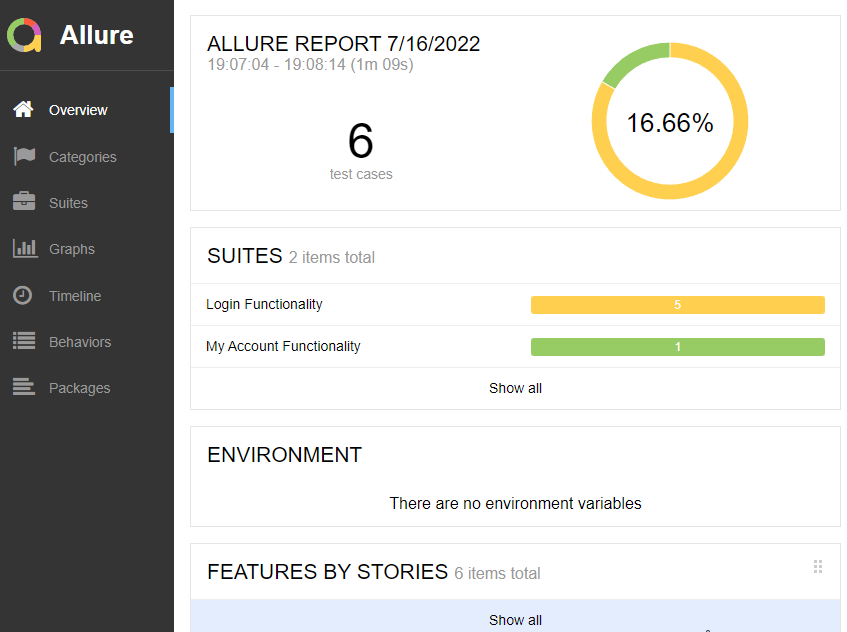
Task: Click the green passed bar showing 1
Action: [x=677, y=347]
